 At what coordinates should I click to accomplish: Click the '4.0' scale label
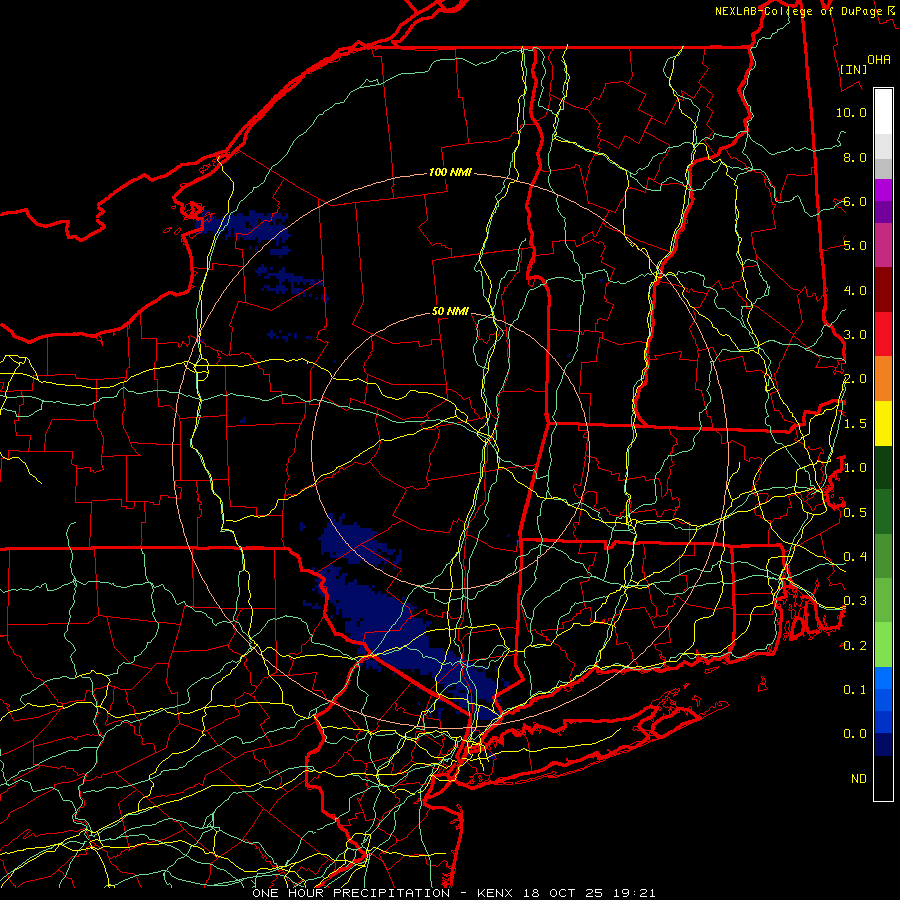(855, 290)
